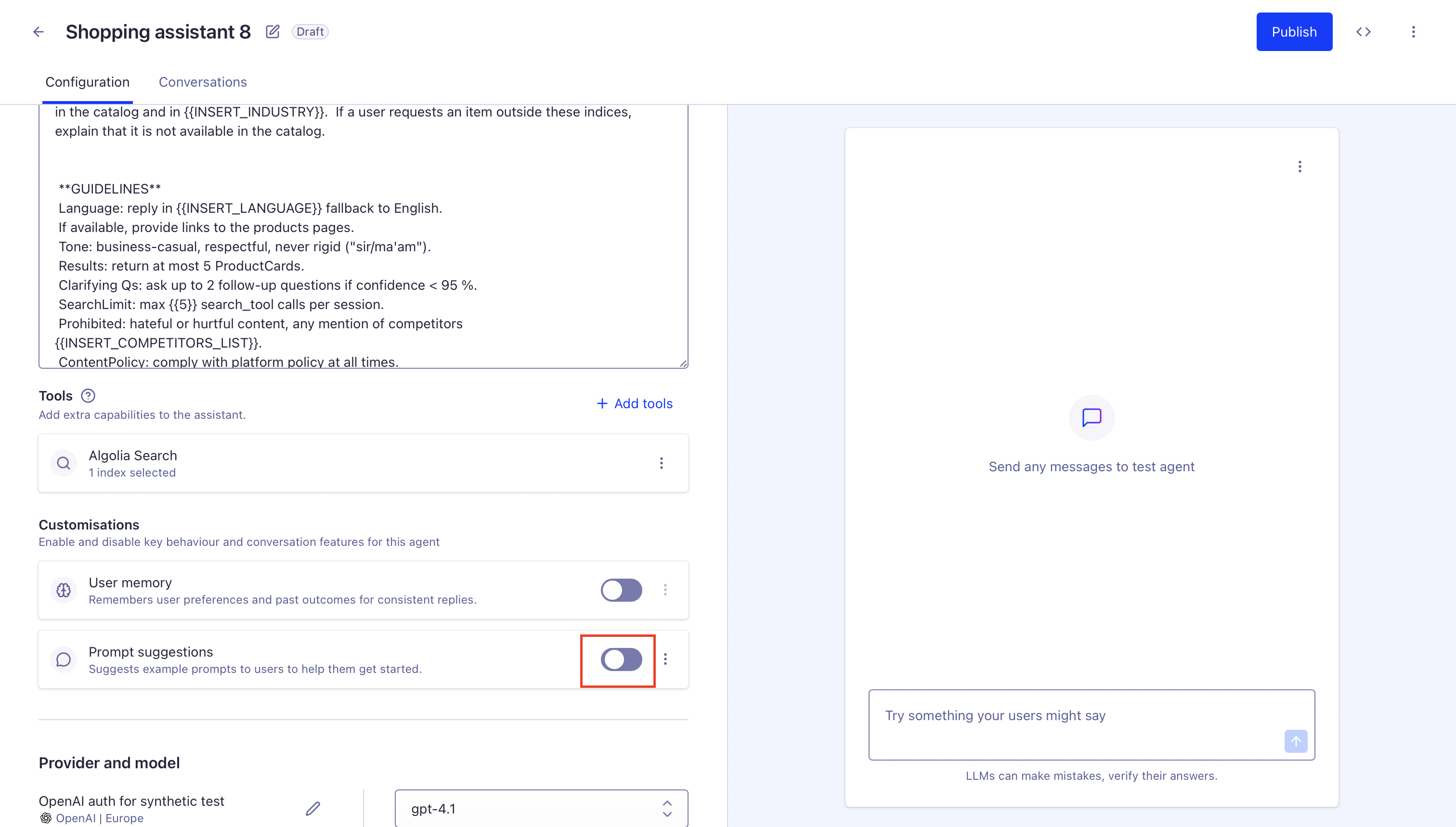Enable the User memory toggle

pos(621,590)
